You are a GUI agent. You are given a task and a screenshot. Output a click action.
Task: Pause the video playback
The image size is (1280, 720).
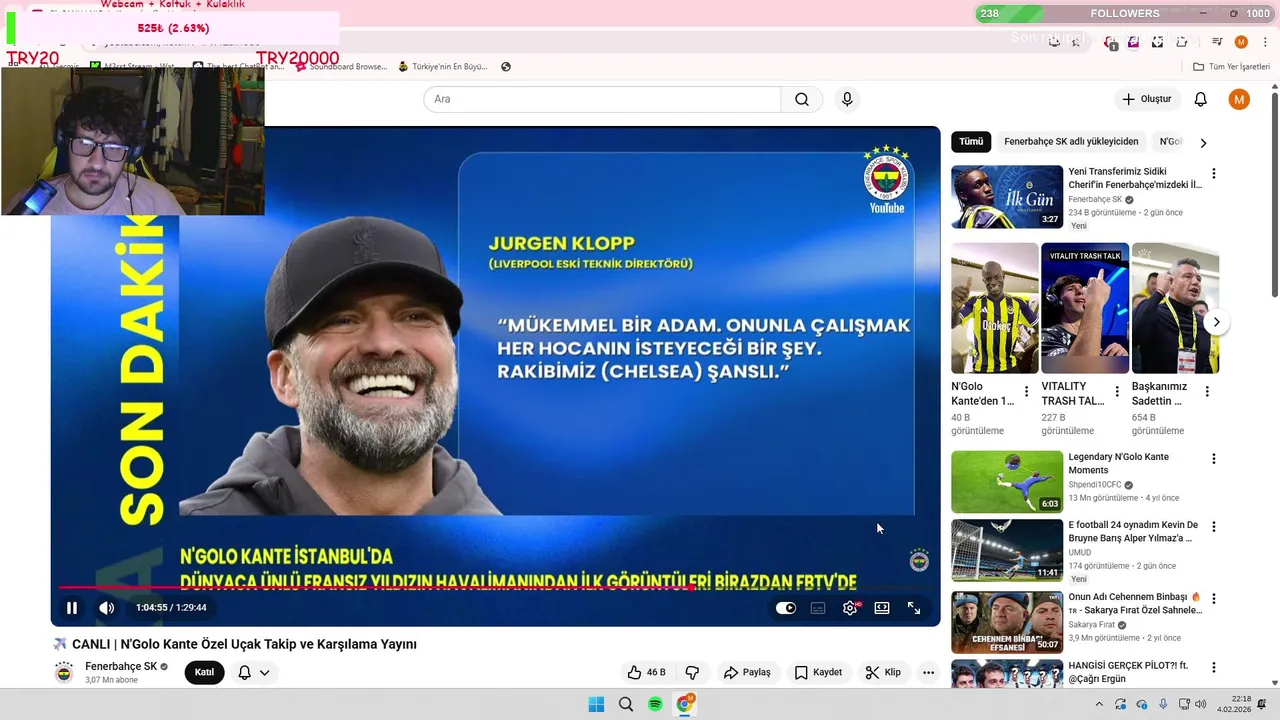(72, 608)
